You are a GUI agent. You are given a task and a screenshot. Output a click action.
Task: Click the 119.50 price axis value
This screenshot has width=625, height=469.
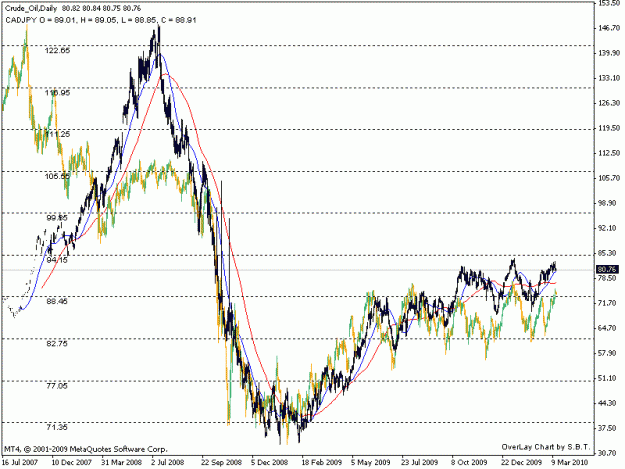coord(609,128)
